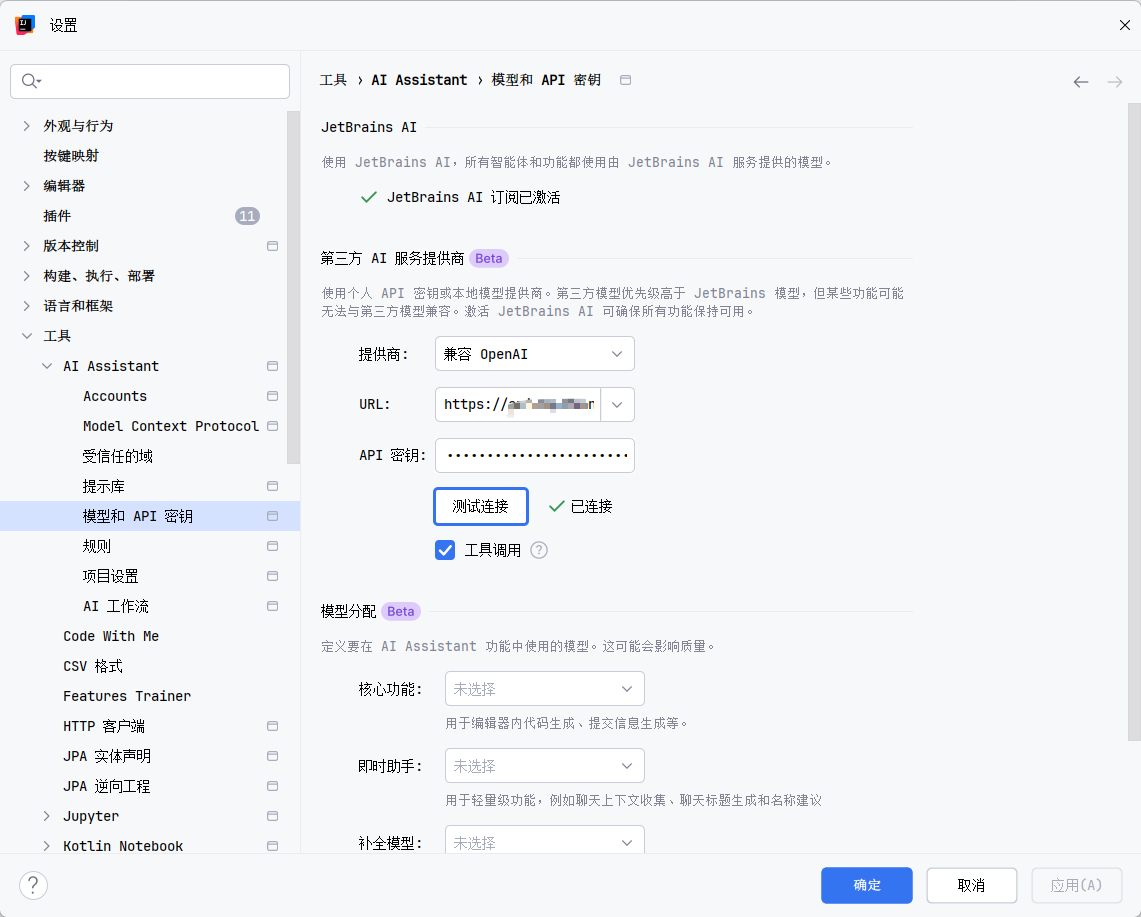Select 提示库 in the settings tree
The height and width of the screenshot is (917, 1141).
[x=104, y=486]
